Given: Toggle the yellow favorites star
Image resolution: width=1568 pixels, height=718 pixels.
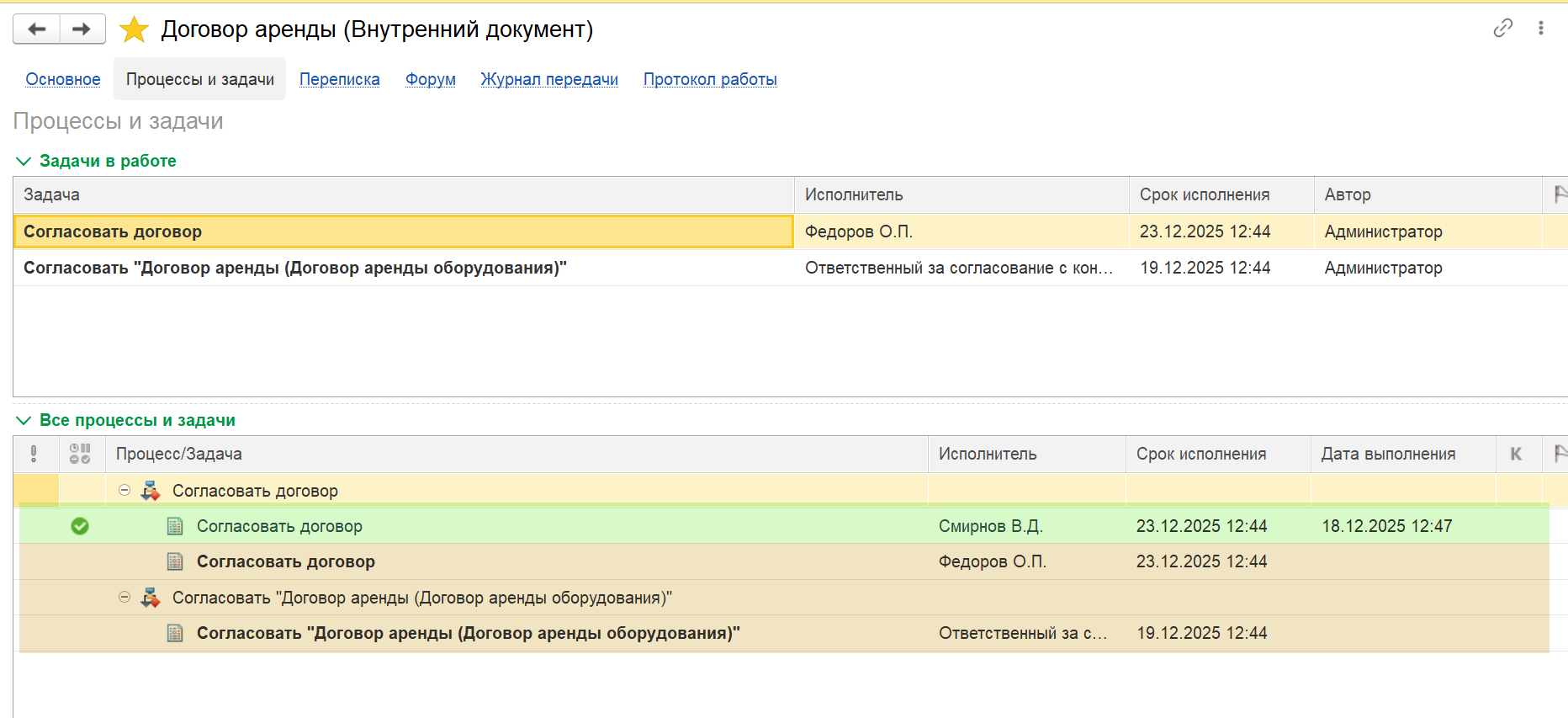Looking at the screenshot, I should 134,29.
